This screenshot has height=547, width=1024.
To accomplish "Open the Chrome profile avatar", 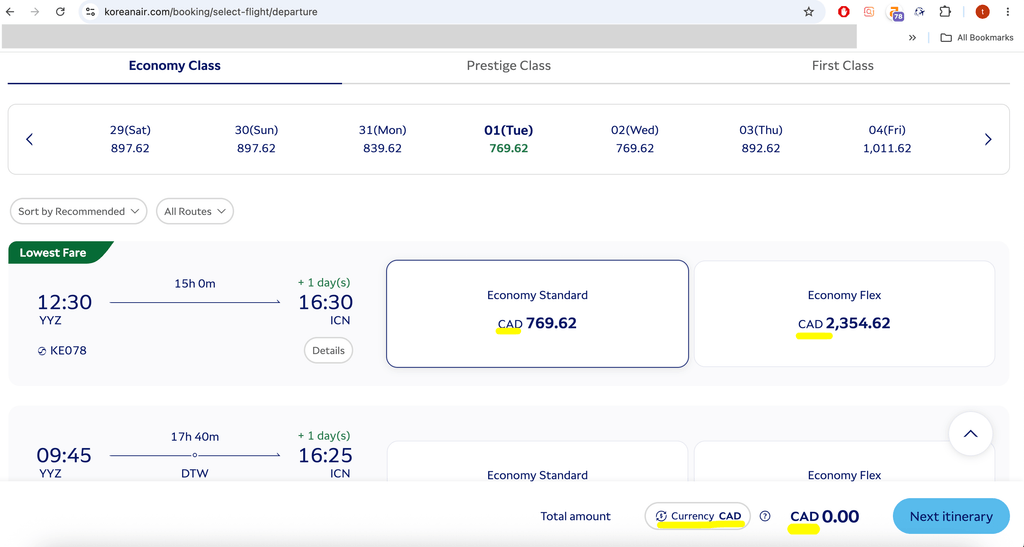I will [982, 12].
